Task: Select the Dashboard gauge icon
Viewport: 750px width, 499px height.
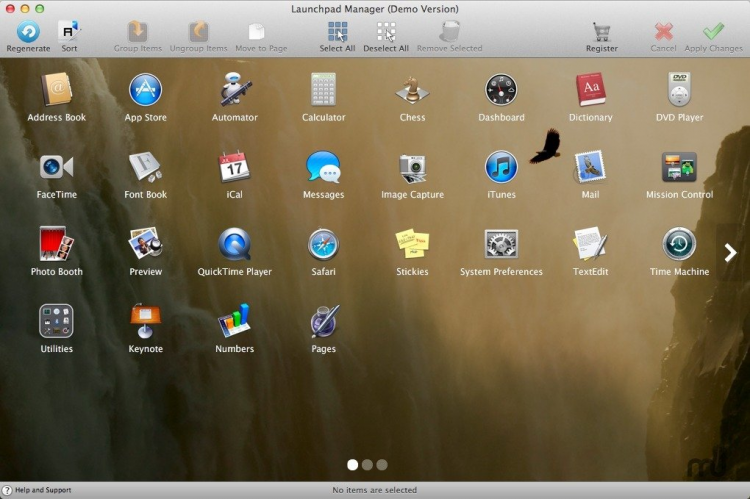Action: click(x=501, y=89)
